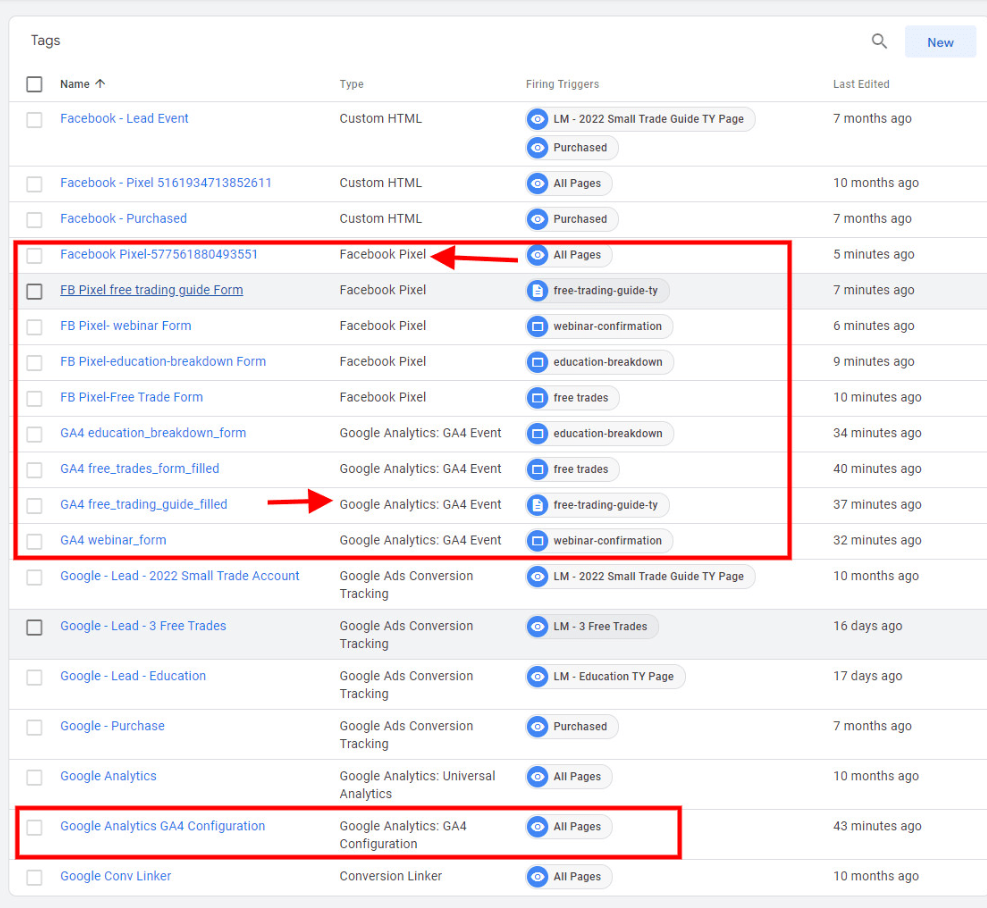Open FB Pixel free trading guide Form tag

click(x=151, y=290)
